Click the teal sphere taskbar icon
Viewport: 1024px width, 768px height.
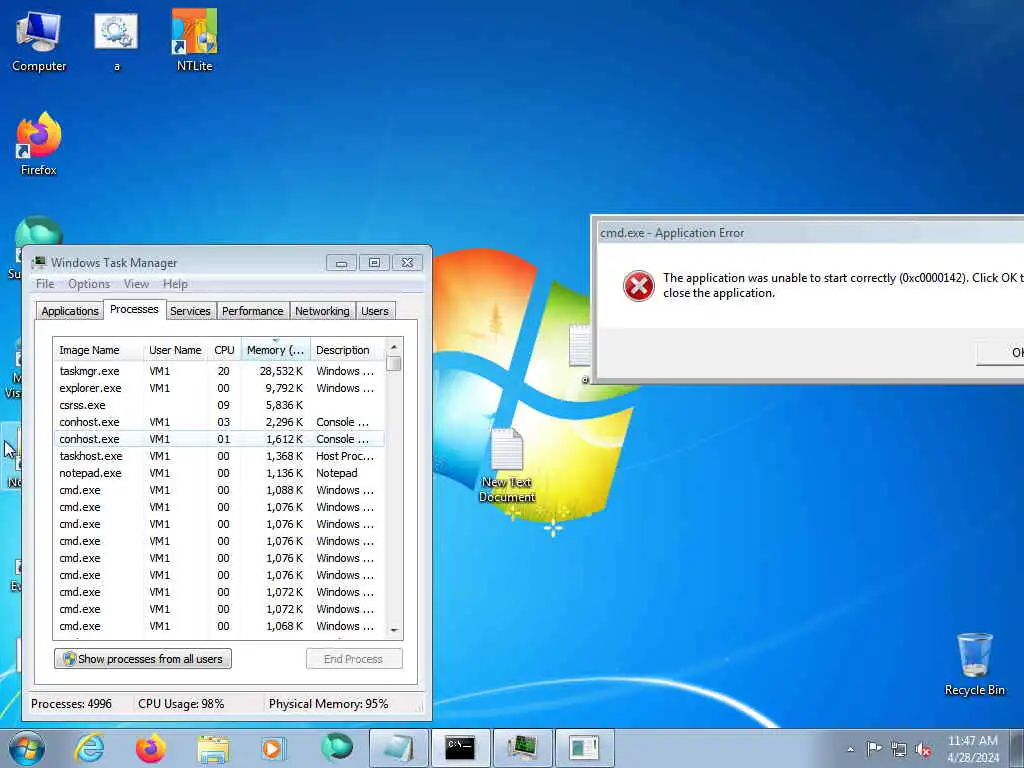click(x=336, y=747)
